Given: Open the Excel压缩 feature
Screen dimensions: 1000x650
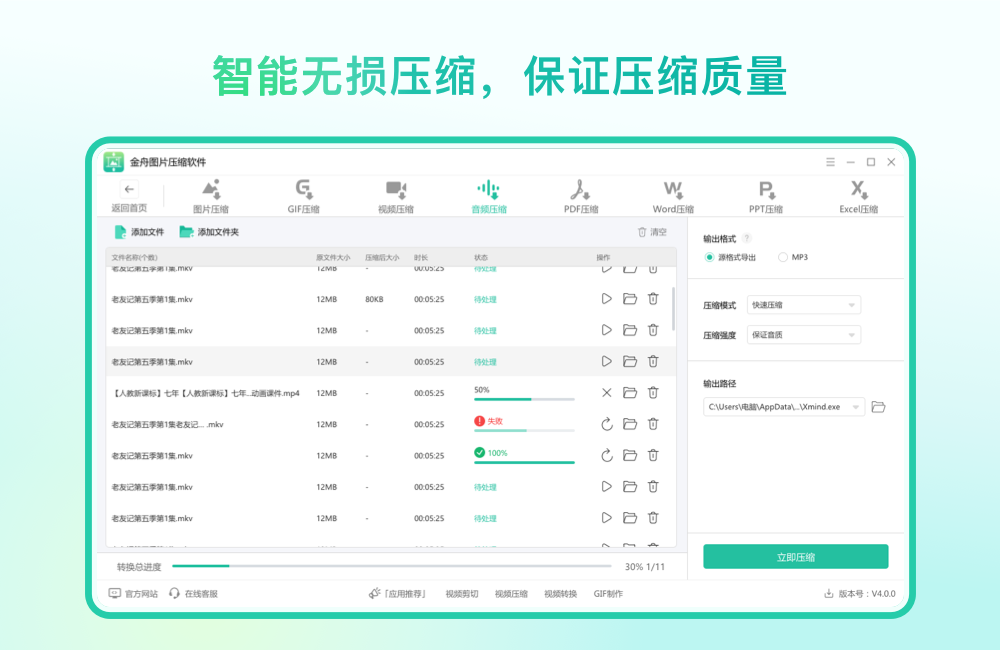Looking at the screenshot, I should 858,195.
